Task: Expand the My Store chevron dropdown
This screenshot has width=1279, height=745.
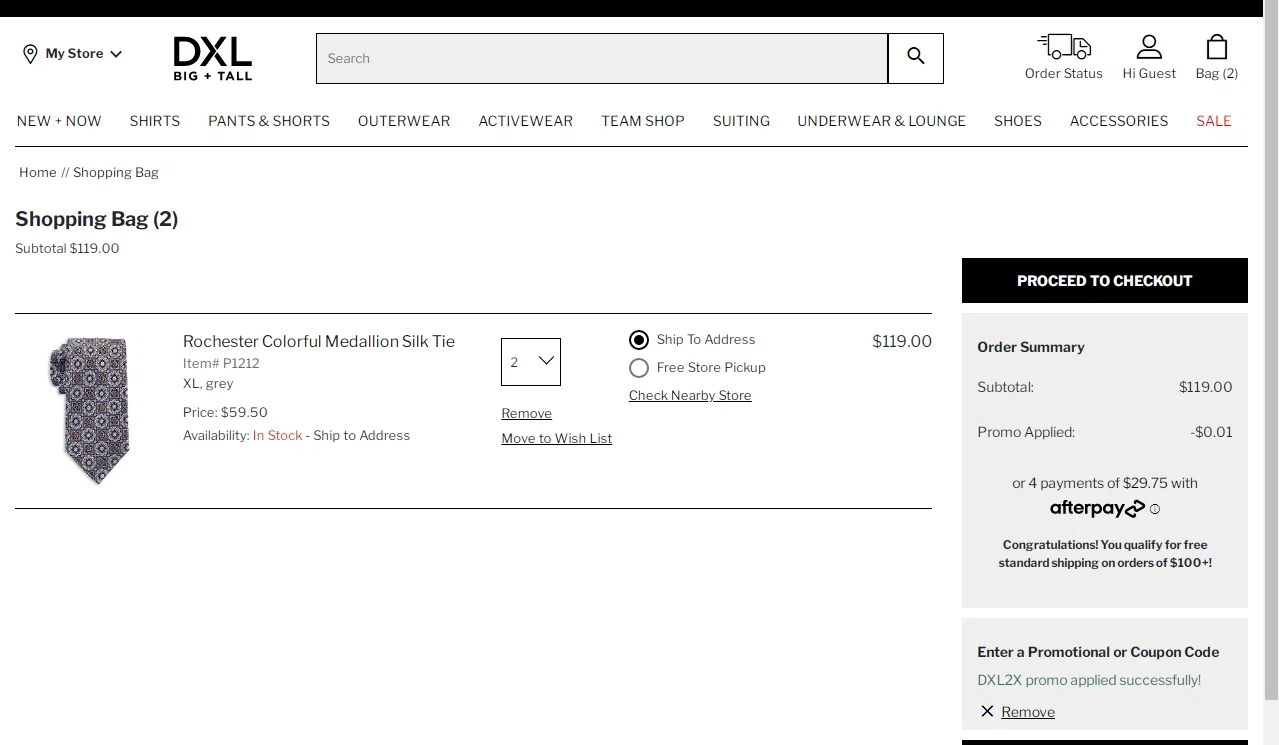Action: pyautogui.click(x=116, y=54)
